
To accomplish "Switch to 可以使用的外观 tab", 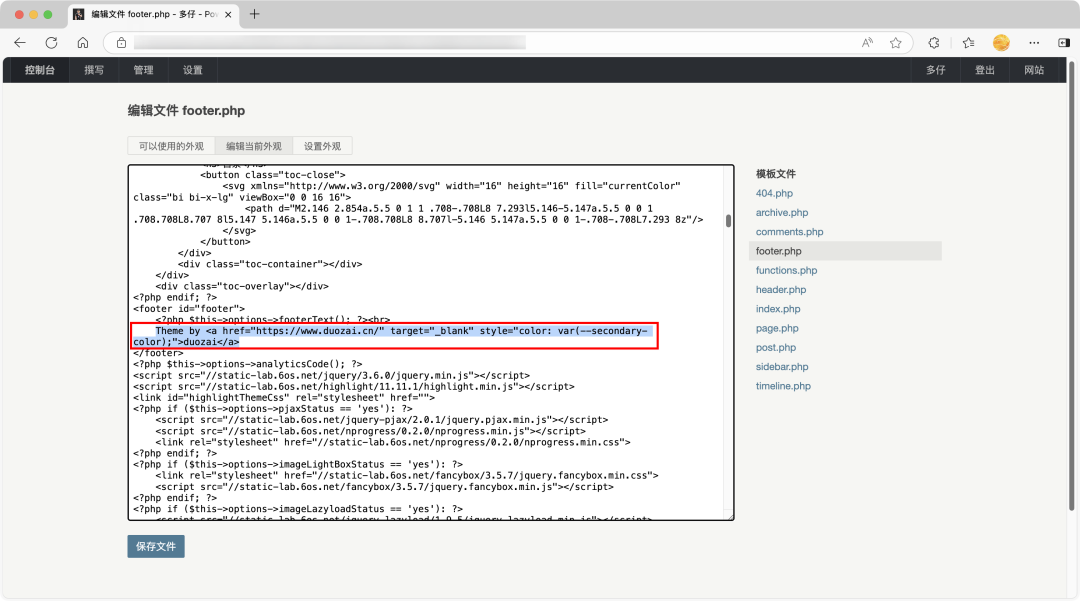I will pyautogui.click(x=172, y=146).
